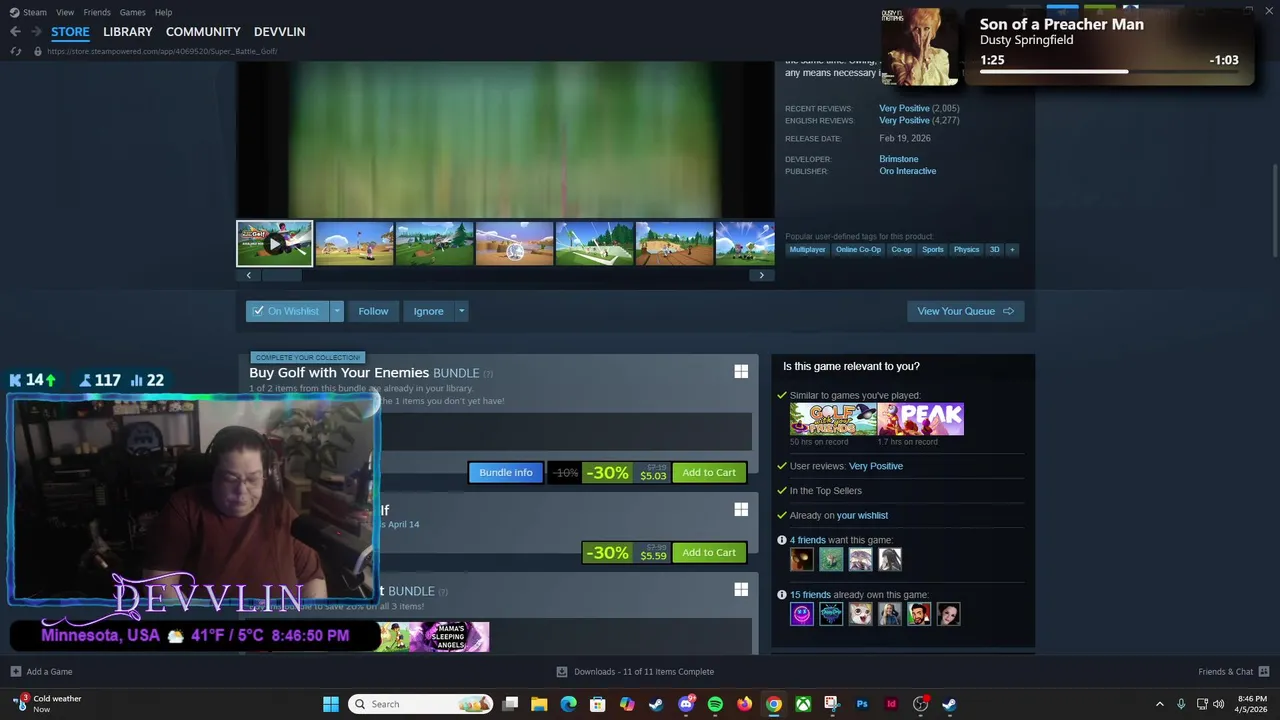Open the Microsoft Store taskbar icon
The width and height of the screenshot is (1280, 720).
597,704
